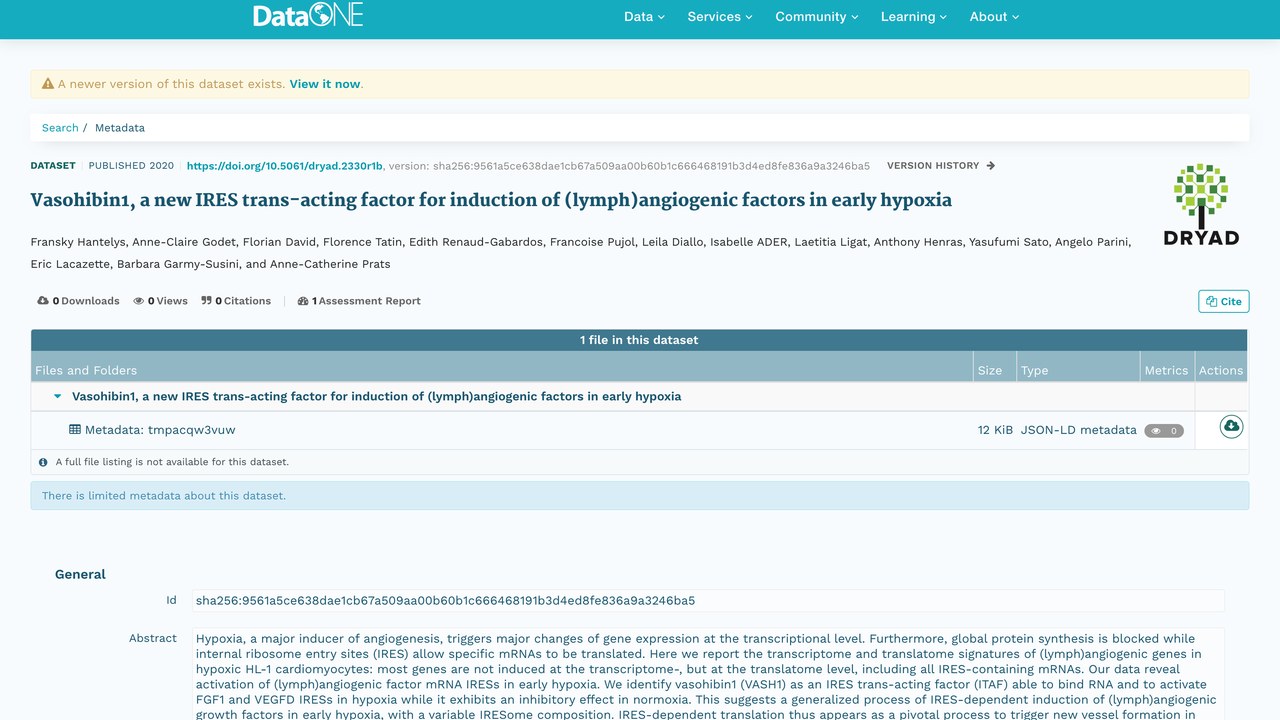Click the metadata table icon beside tmpacqw3vuw

point(75,430)
